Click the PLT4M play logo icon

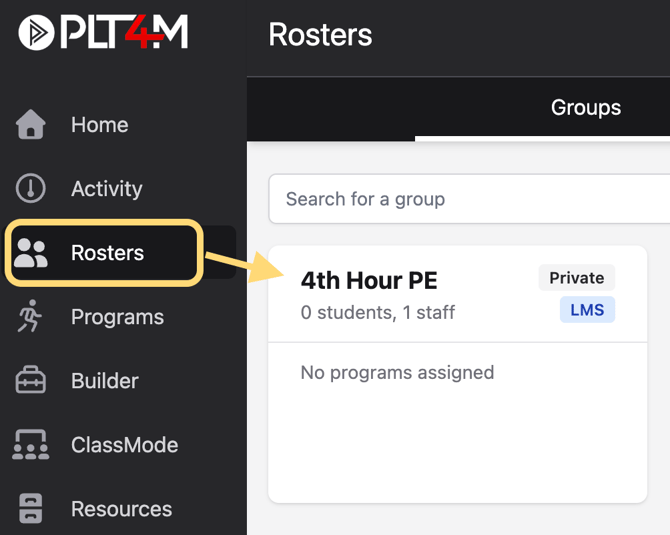click(x=36, y=32)
